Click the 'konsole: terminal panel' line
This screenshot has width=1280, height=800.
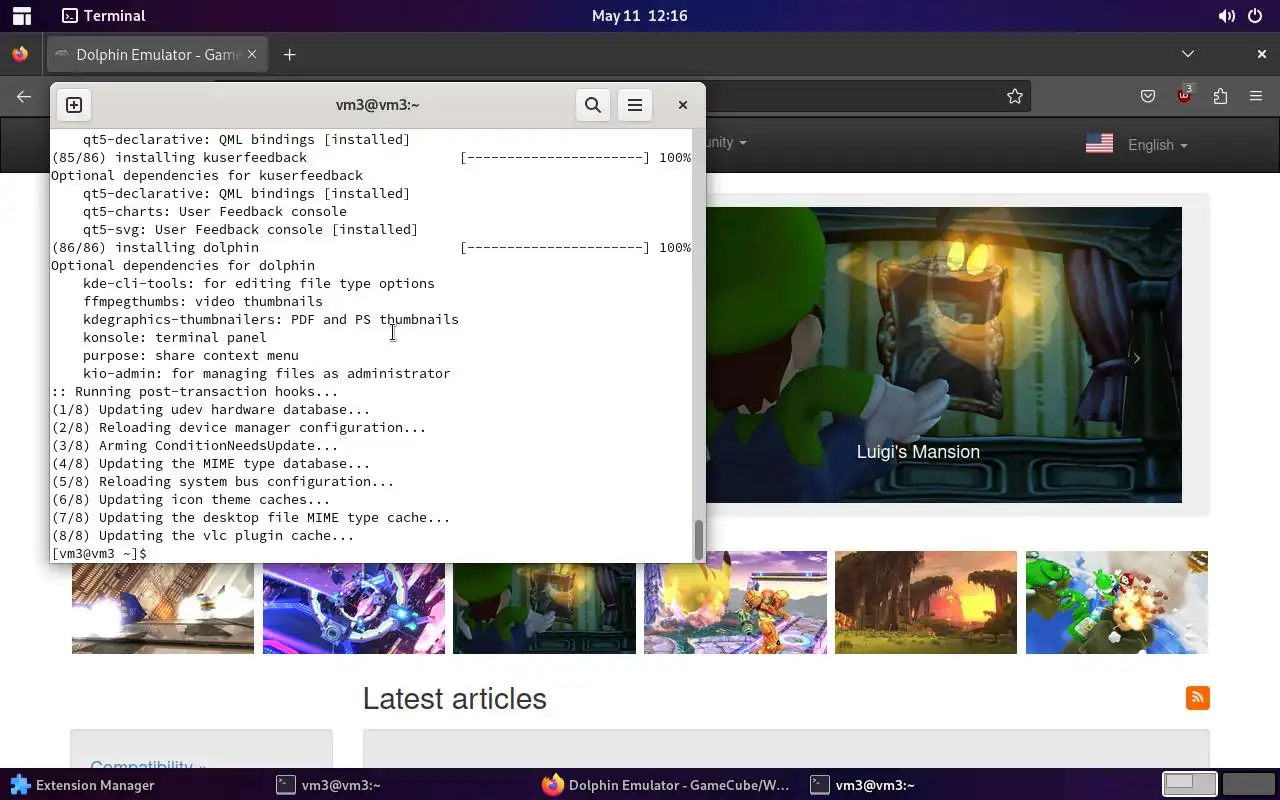175,337
